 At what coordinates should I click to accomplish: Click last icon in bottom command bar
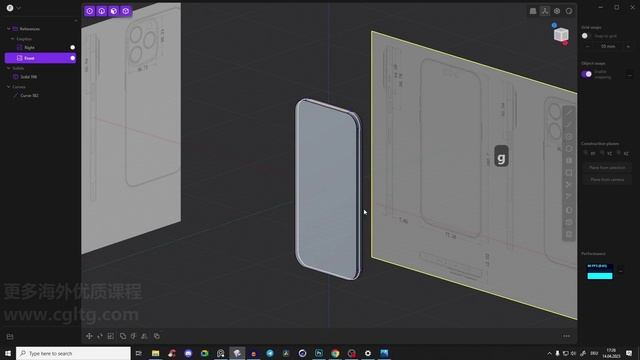point(157,336)
